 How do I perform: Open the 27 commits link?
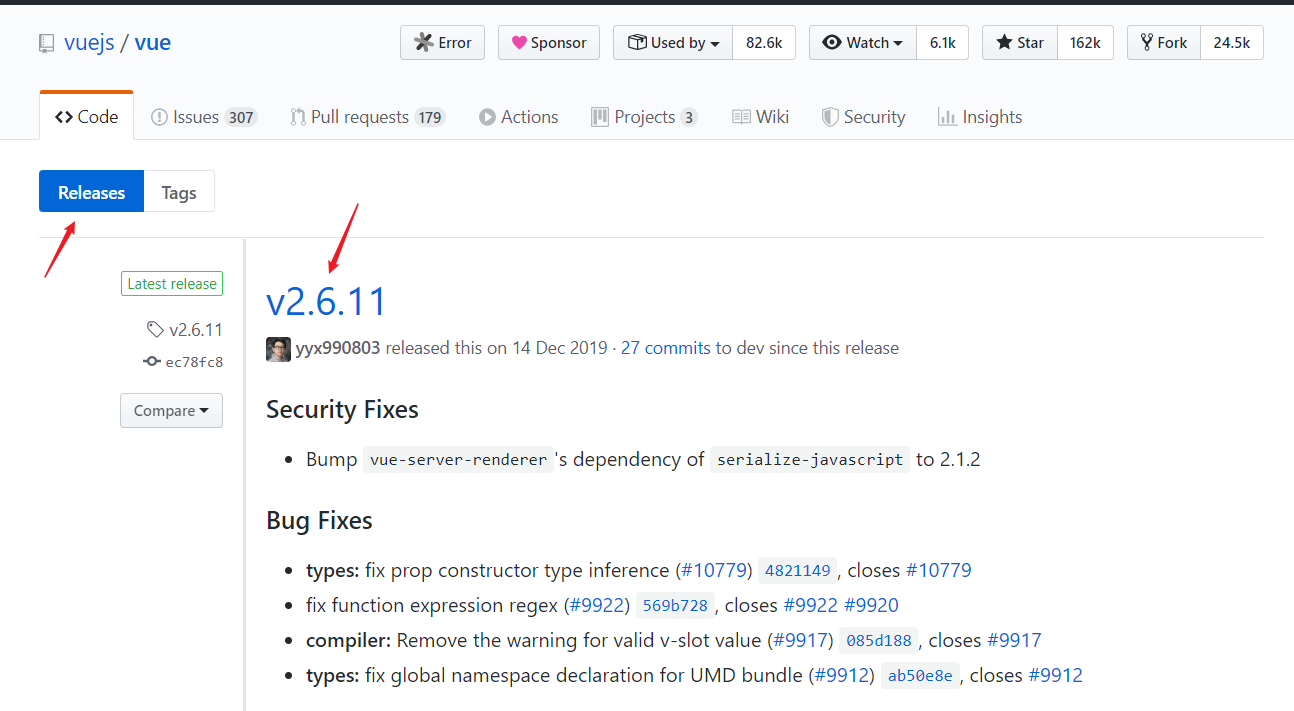666,348
